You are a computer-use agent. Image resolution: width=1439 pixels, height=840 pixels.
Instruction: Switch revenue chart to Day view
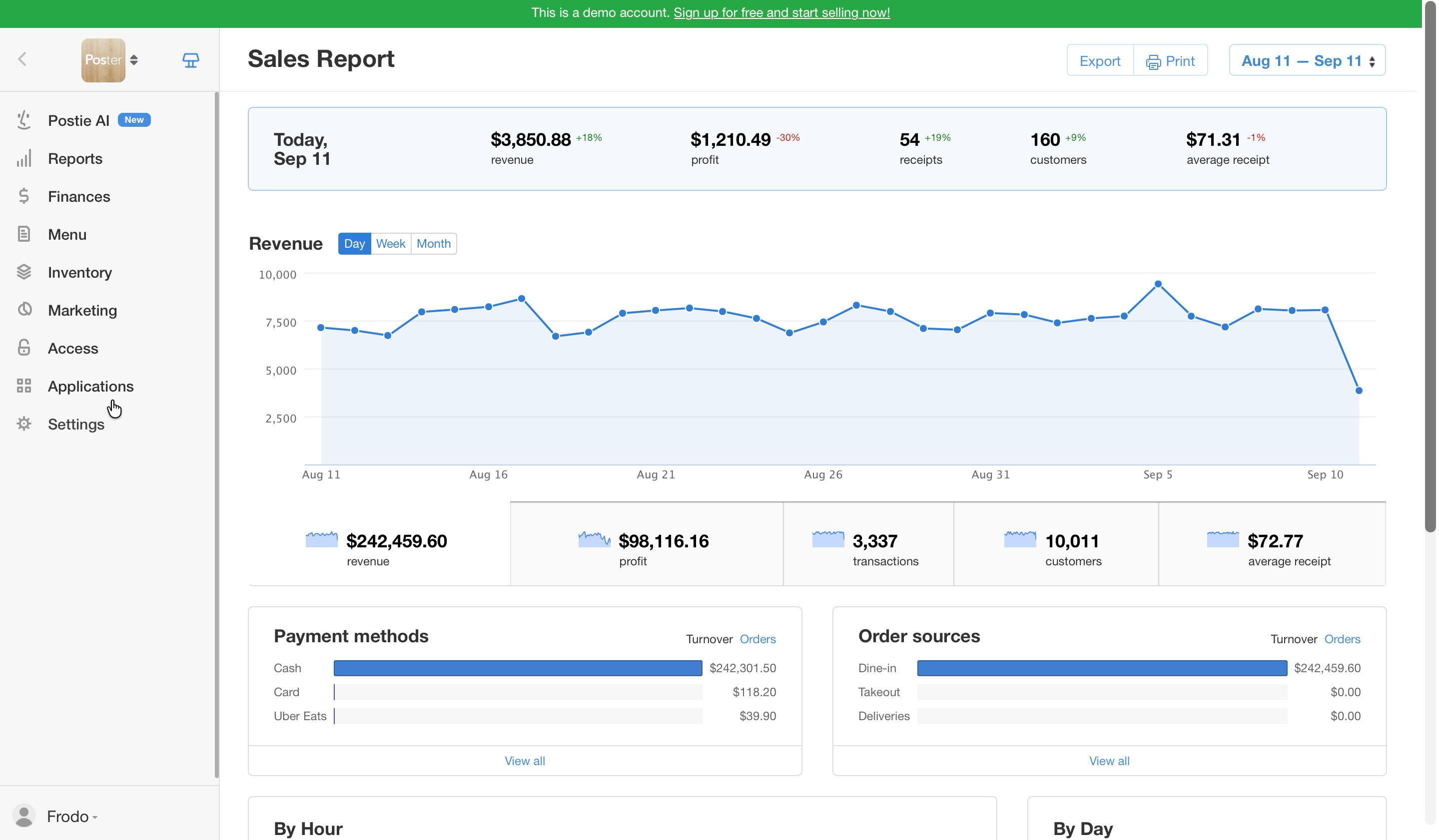354,244
